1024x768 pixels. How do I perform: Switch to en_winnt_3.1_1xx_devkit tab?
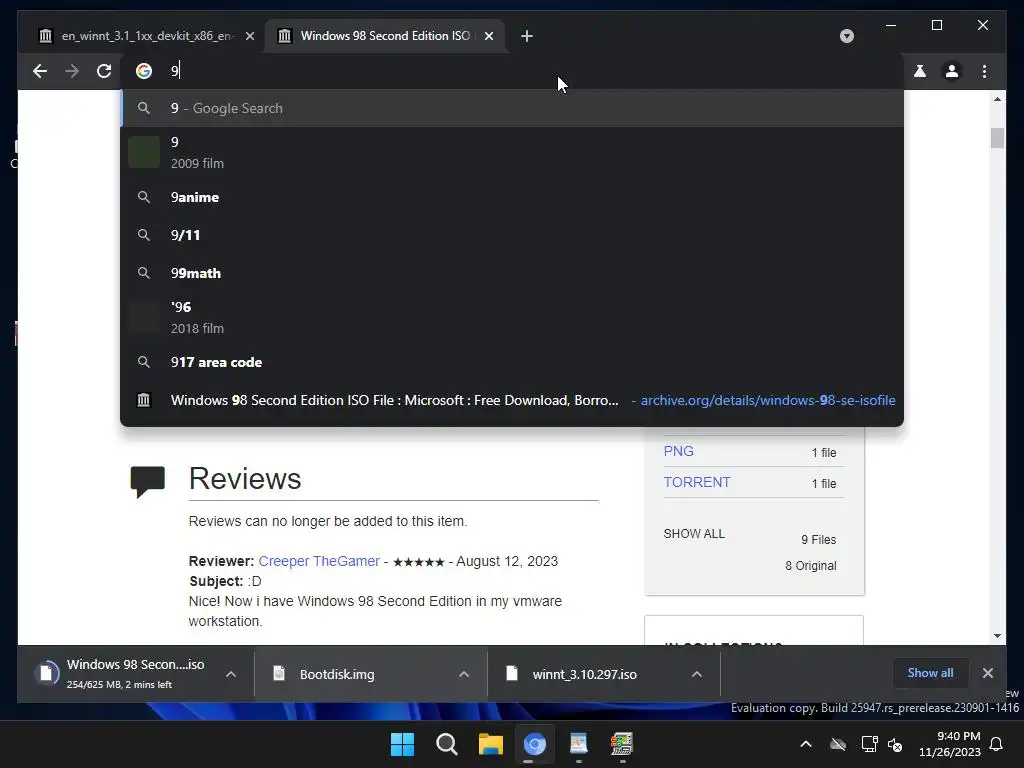(x=146, y=36)
